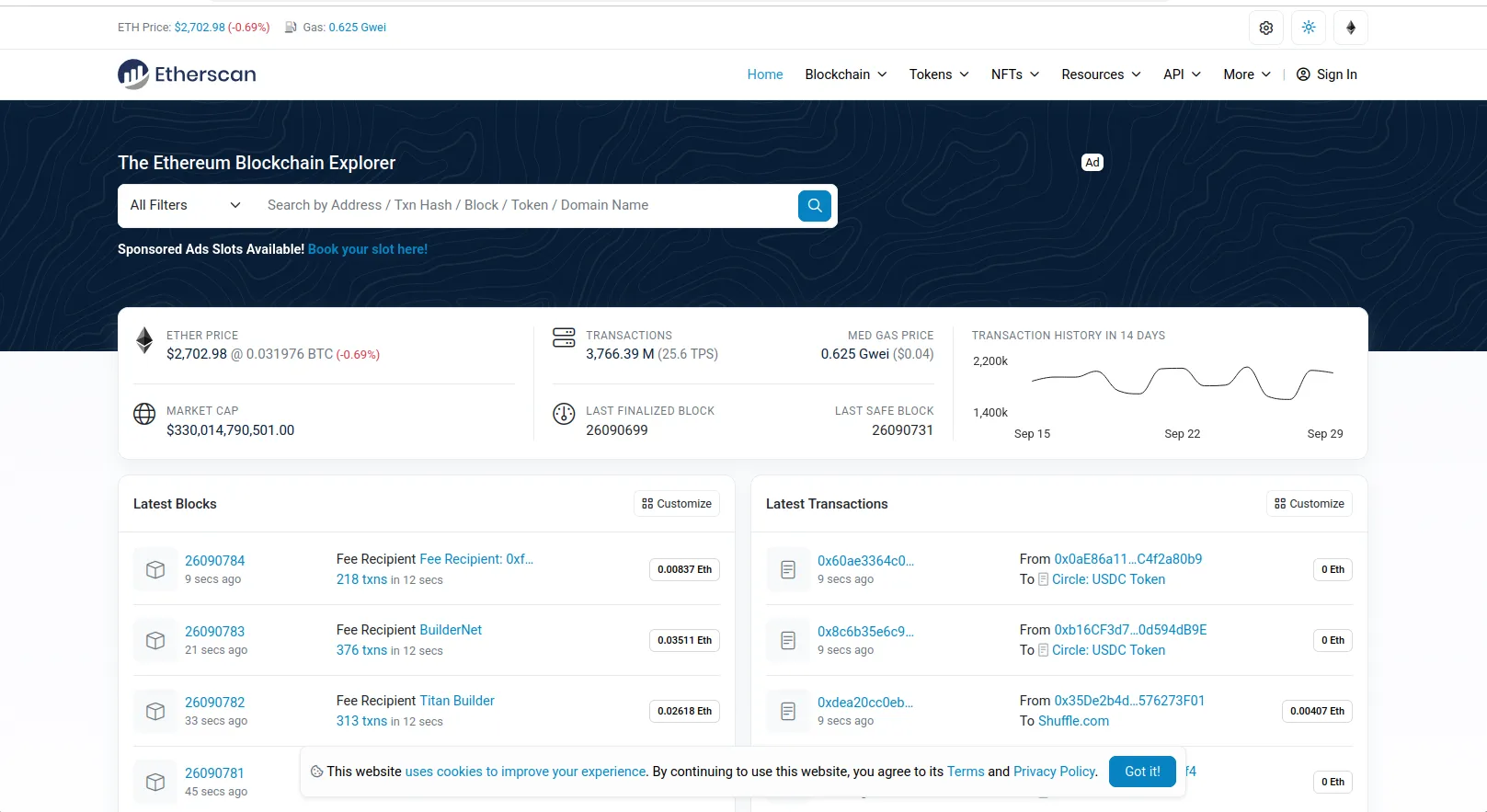Click the Ad badge
This screenshot has width=1487, height=812.
[1092, 163]
